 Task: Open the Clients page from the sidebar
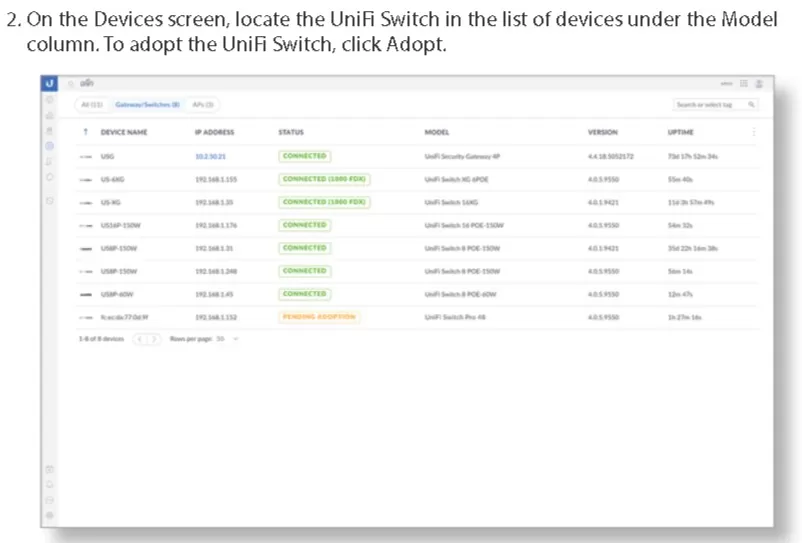(50, 162)
